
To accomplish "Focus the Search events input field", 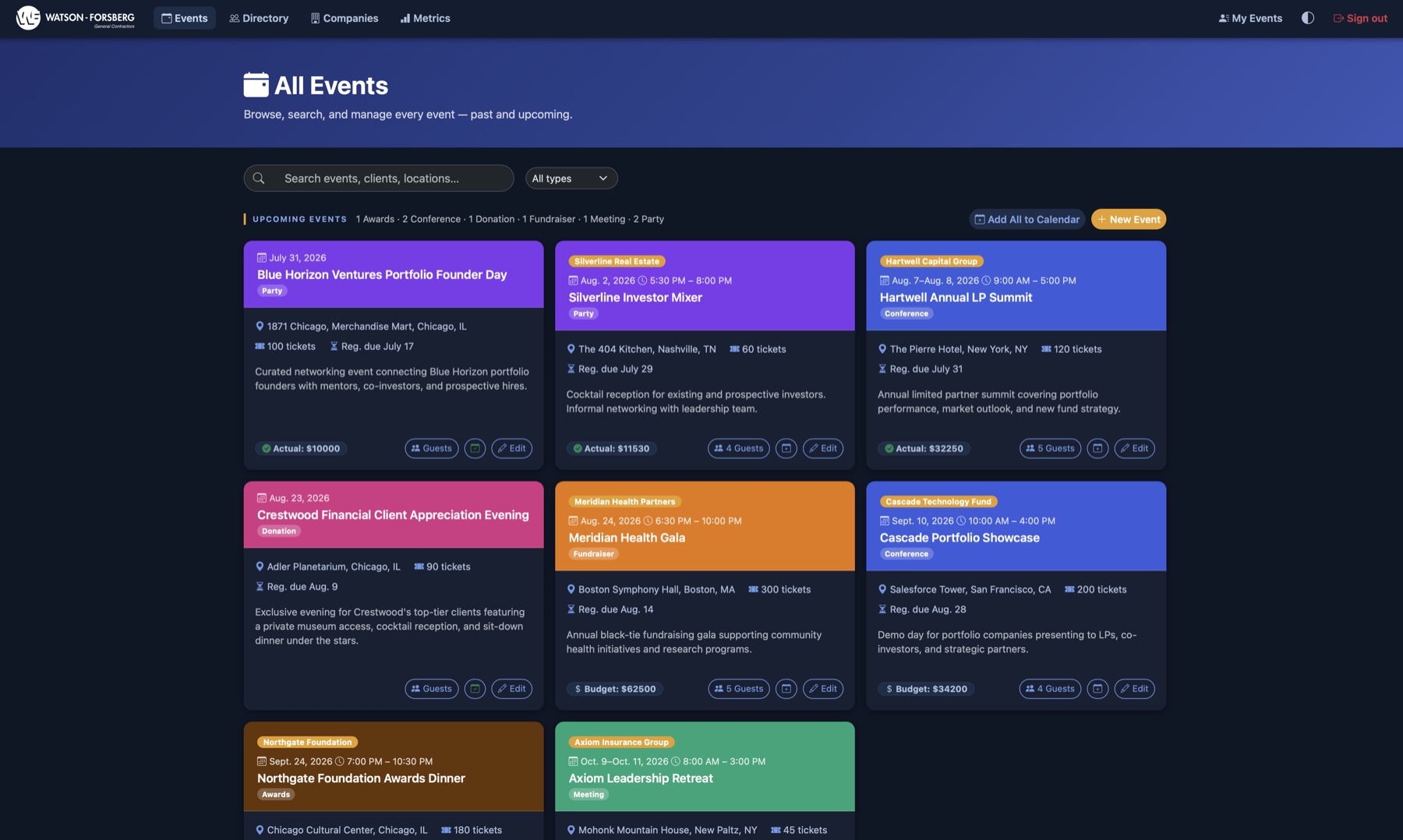I will 379,178.
